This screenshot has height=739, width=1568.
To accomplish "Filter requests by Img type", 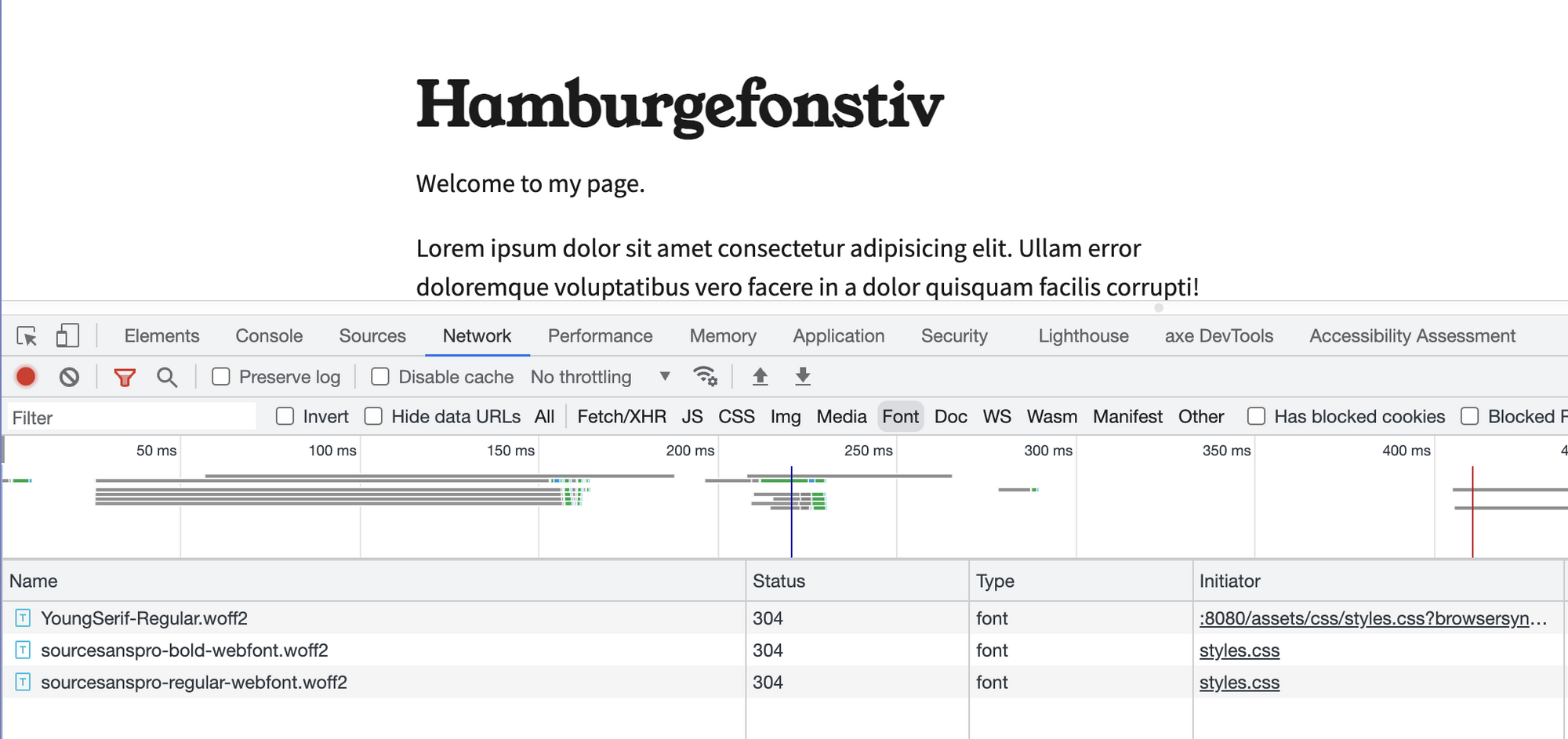I will tap(786, 416).
